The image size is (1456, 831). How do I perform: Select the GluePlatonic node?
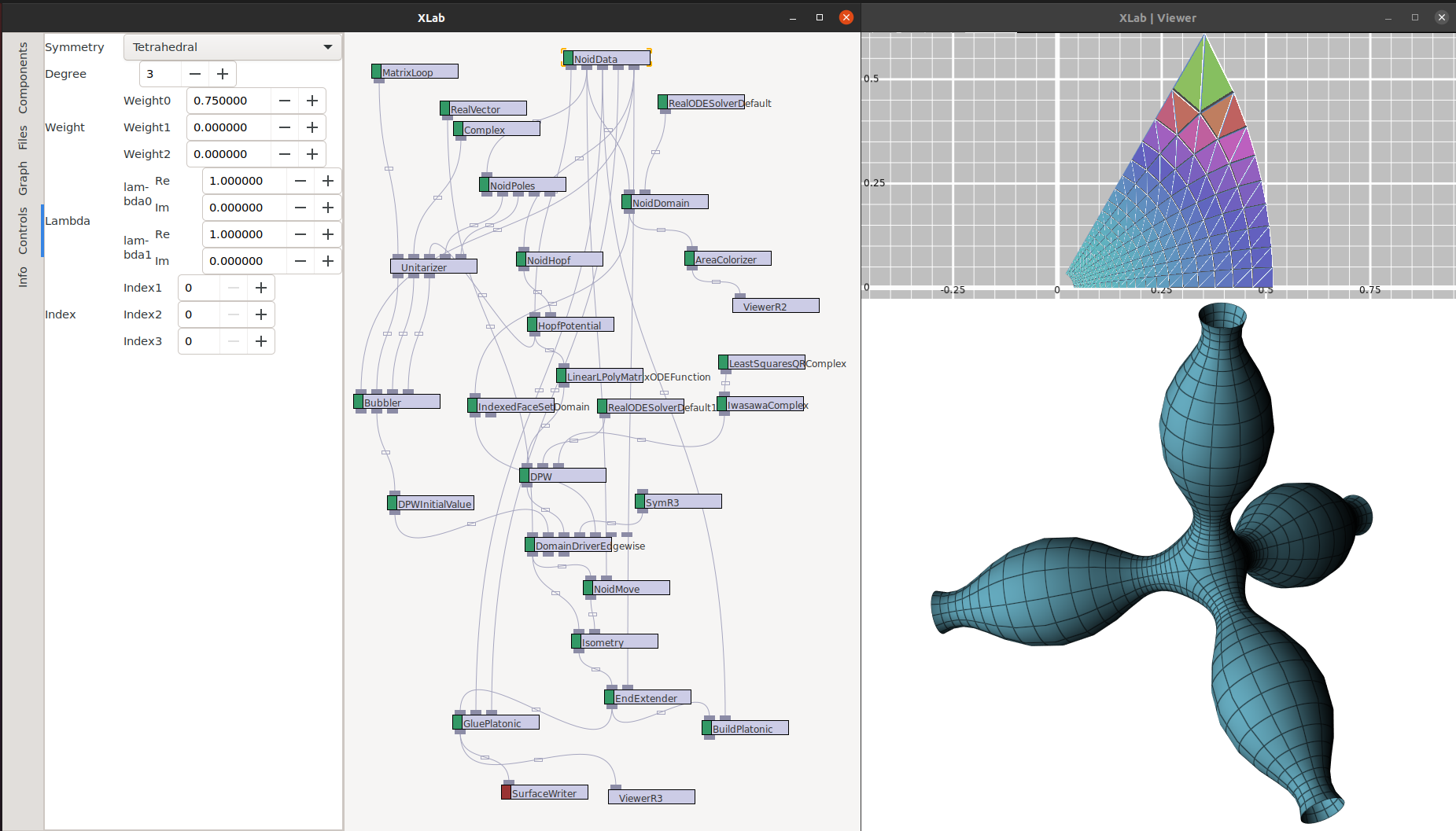coord(496,723)
